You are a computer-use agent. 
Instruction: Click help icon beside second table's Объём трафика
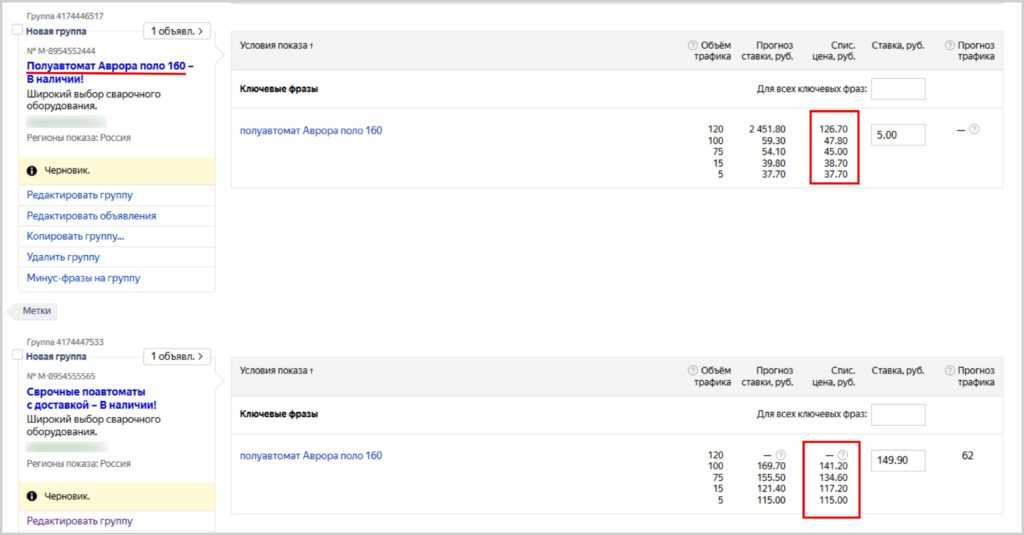click(693, 370)
